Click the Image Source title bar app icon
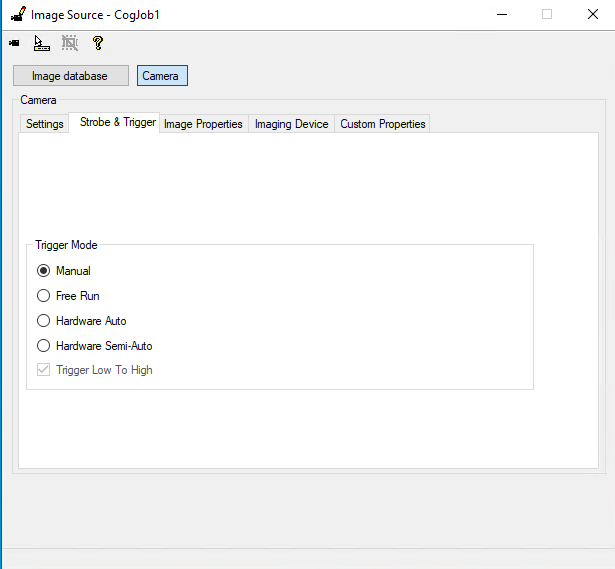The image size is (615, 569). click(x=17, y=15)
